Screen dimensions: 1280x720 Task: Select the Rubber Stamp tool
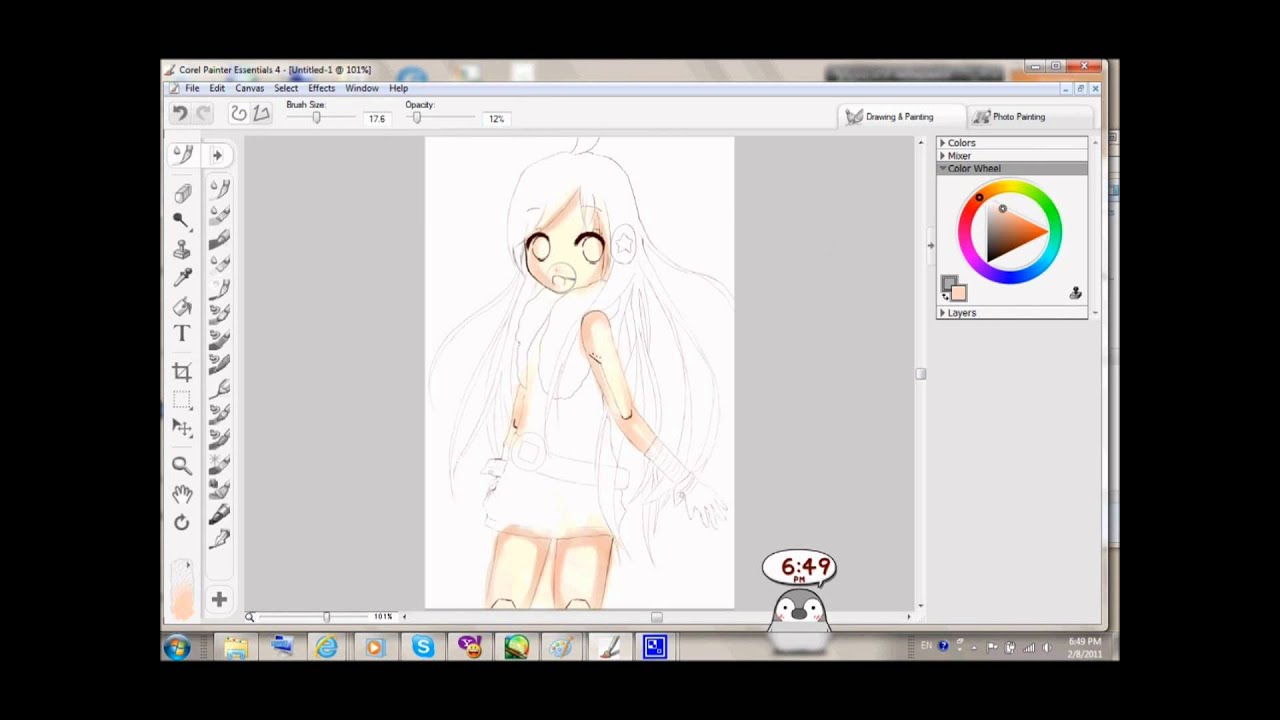(x=182, y=249)
